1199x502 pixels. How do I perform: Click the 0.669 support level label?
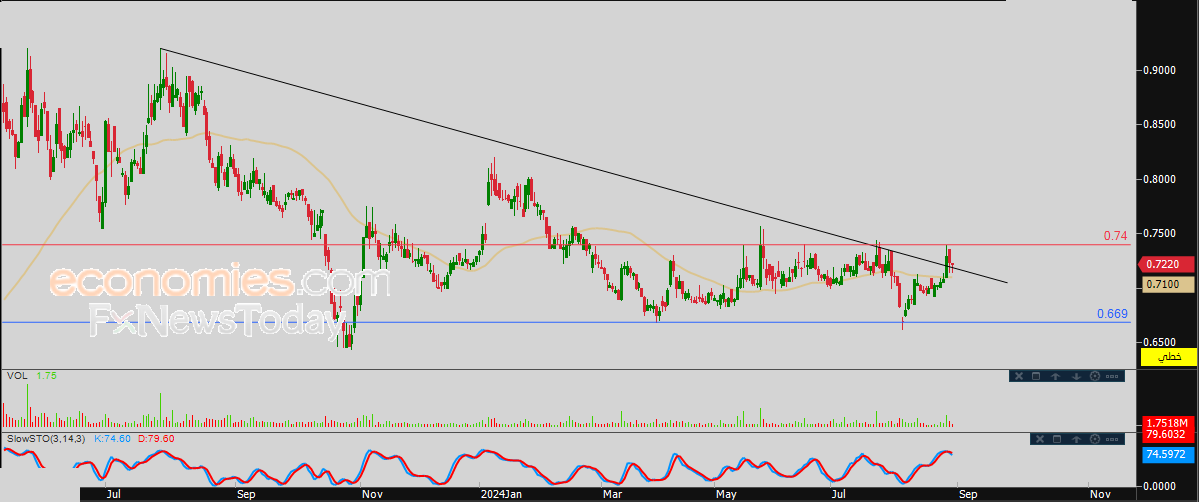1112,314
